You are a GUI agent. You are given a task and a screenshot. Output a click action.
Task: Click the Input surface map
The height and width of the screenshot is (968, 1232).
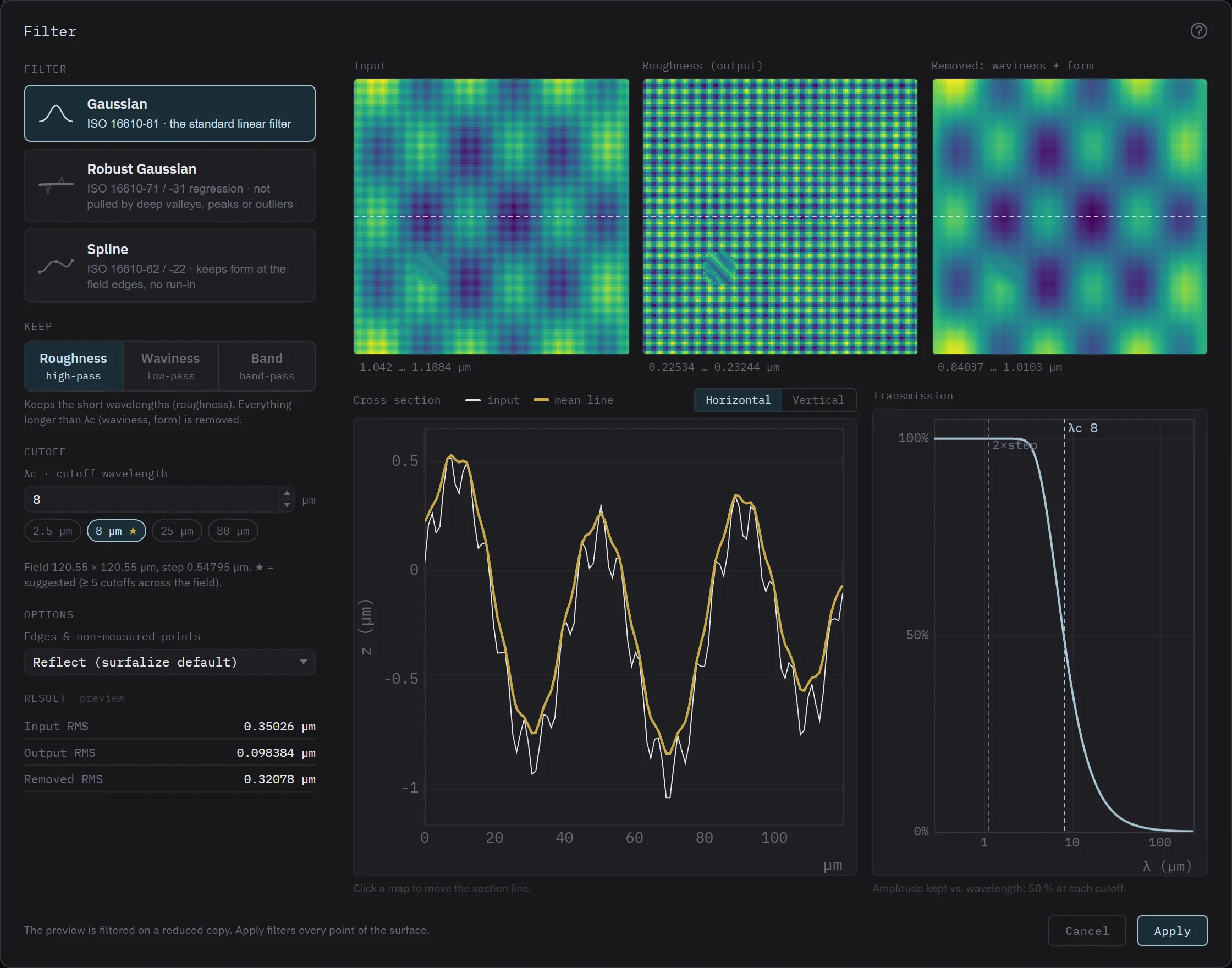pyautogui.click(x=491, y=217)
